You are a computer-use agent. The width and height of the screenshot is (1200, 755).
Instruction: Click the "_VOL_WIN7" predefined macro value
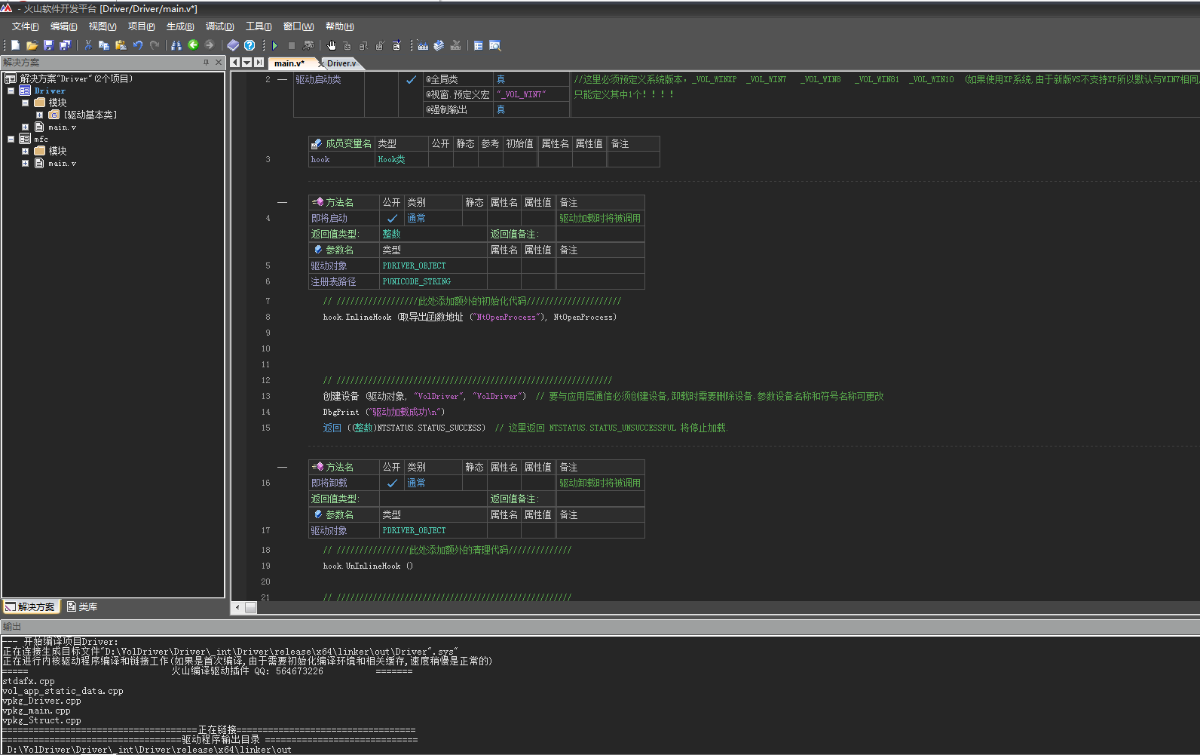[x=521, y=94]
